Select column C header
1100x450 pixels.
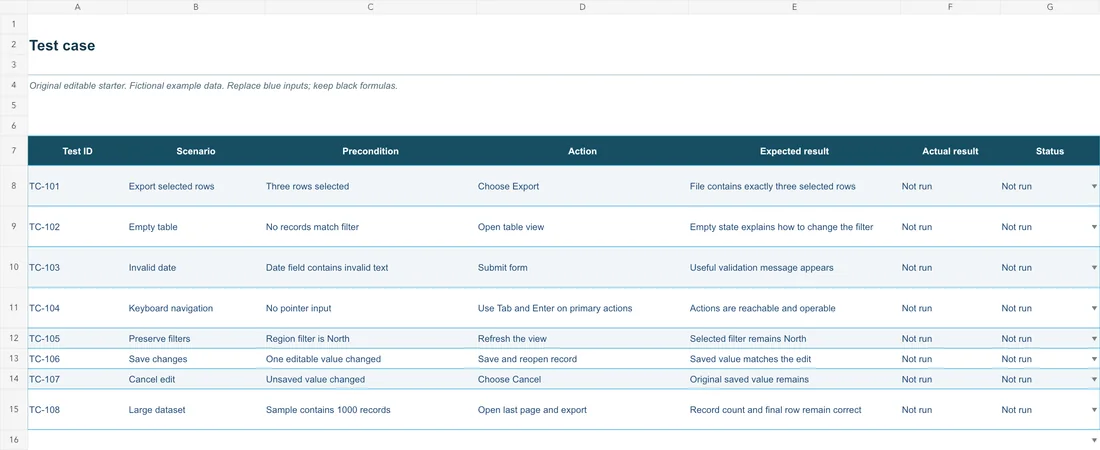[x=370, y=7]
